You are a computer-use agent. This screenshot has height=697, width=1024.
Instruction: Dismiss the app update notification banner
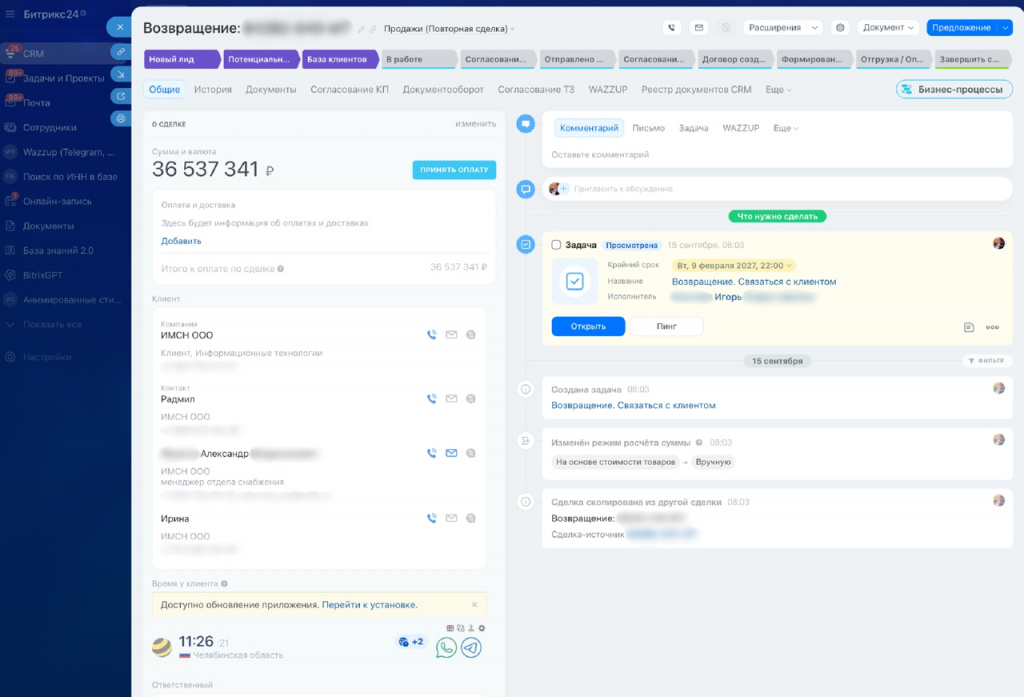[x=475, y=605]
